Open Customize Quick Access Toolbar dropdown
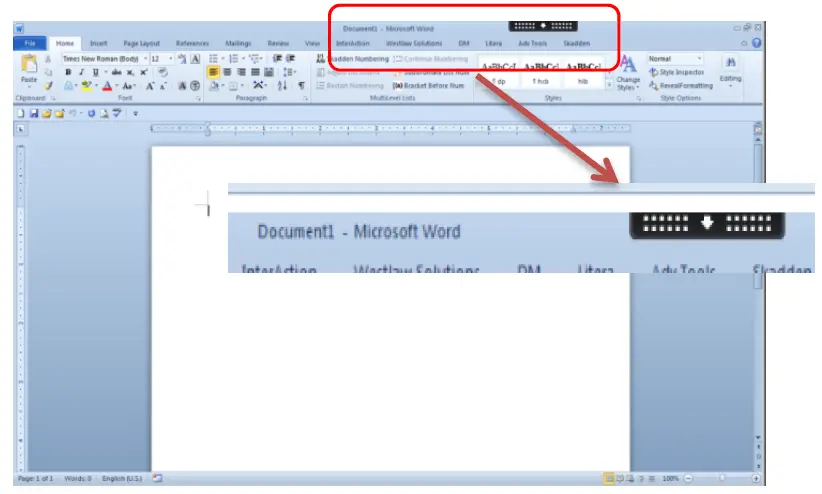Image resolution: width=822 pixels, height=494 pixels. click(x=135, y=113)
